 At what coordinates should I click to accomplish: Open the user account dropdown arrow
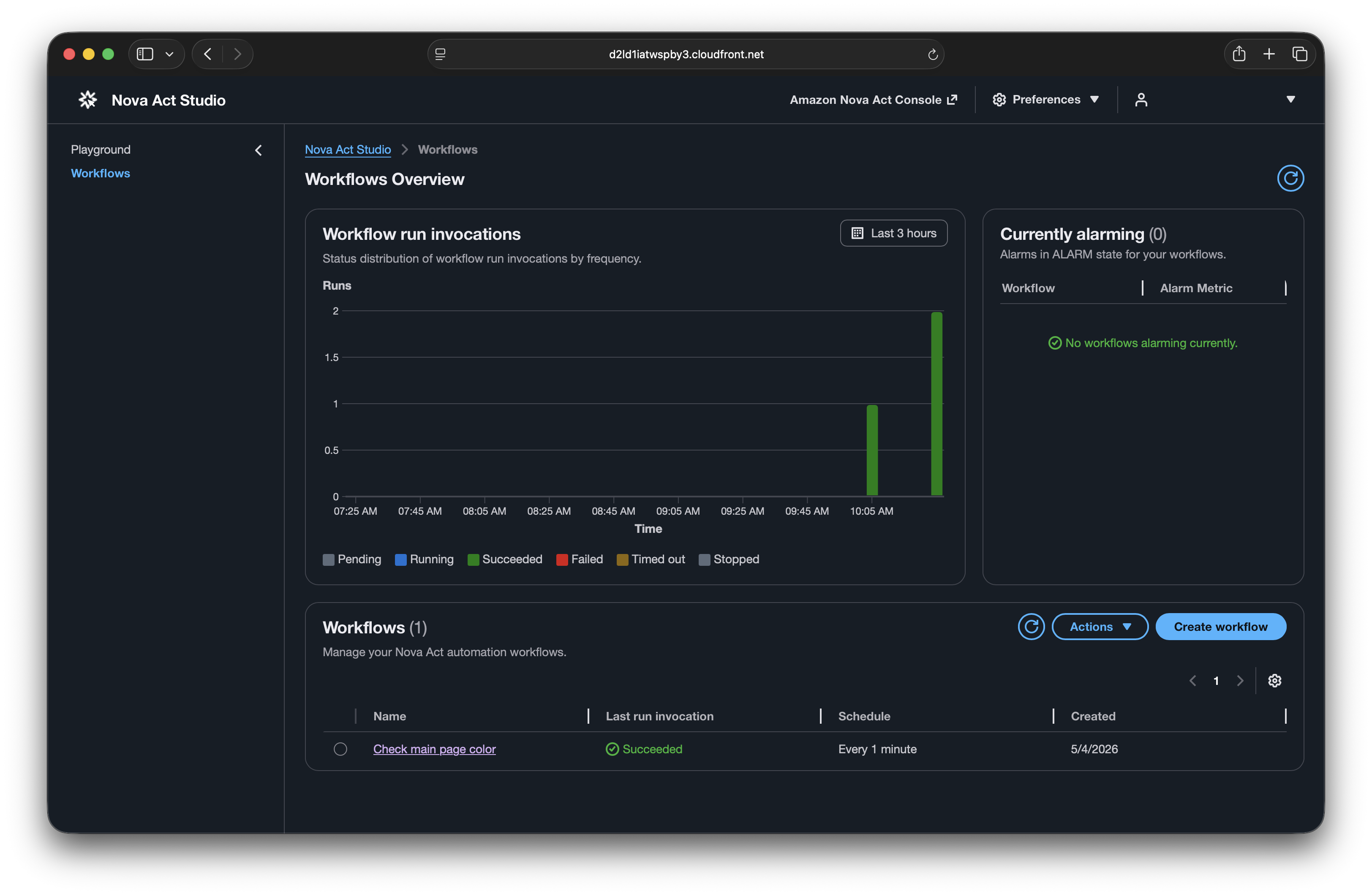coord(1291,100)
